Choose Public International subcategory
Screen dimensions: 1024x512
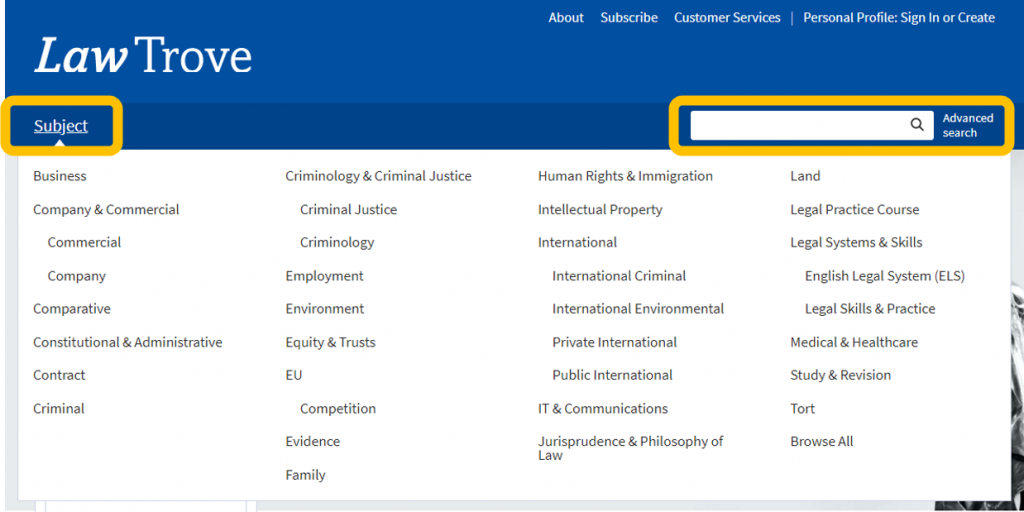612,375
